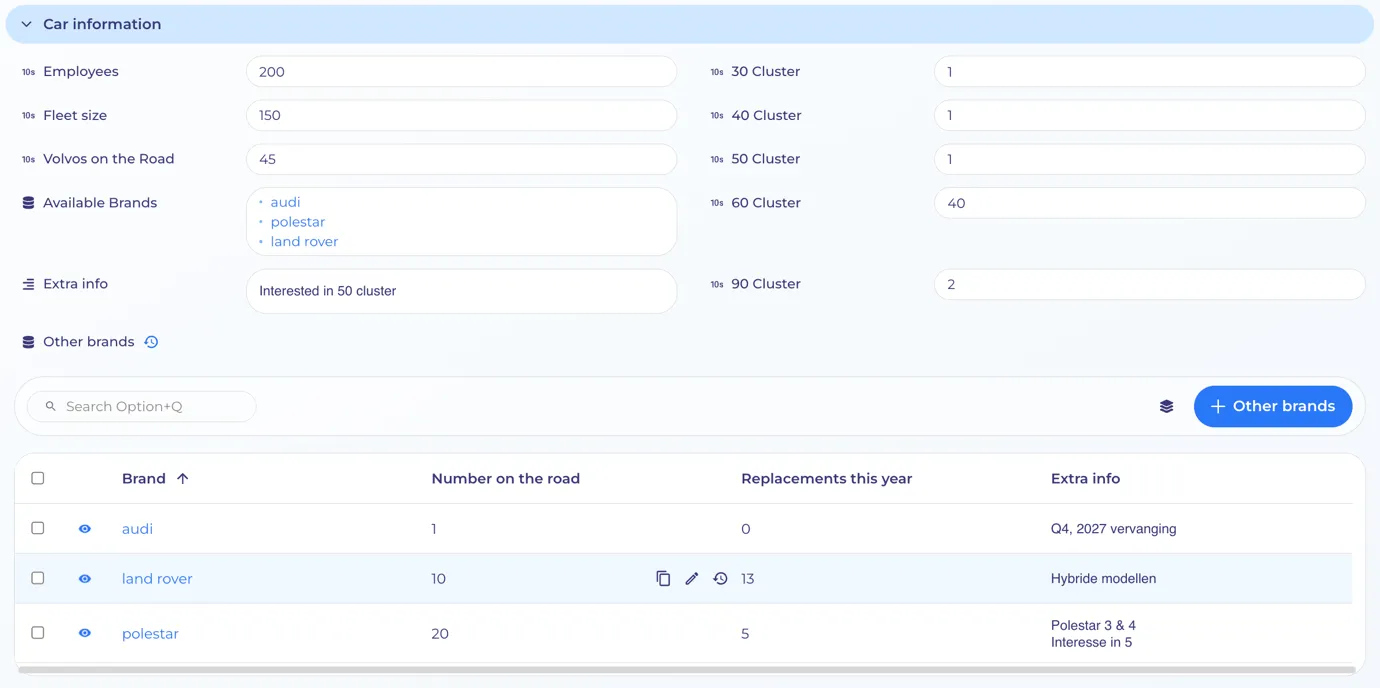Sort by Replacements this year column

coord(826,478)
